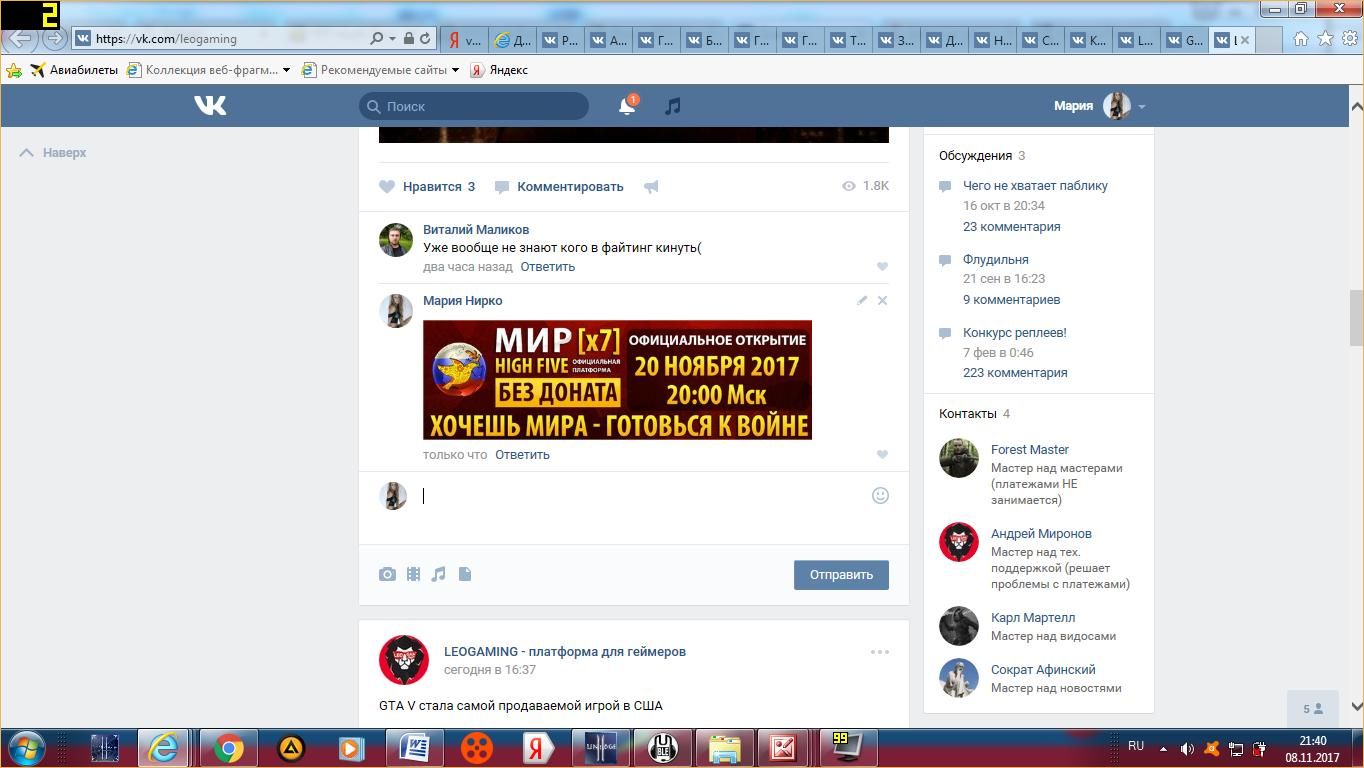Open the VK music player icon

[x=673, y=106]
